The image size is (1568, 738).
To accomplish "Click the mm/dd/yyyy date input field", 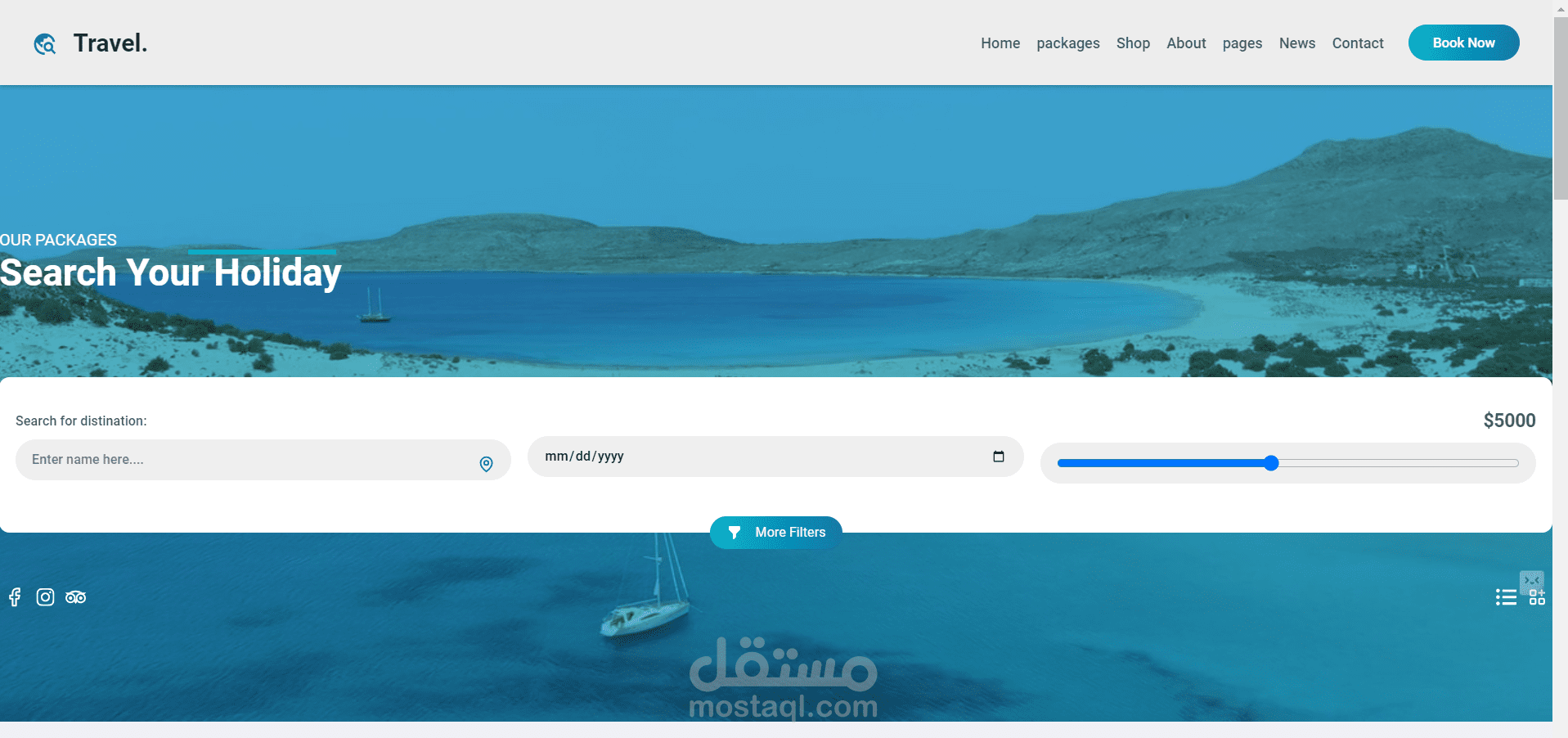I will (x=775, y=457).
